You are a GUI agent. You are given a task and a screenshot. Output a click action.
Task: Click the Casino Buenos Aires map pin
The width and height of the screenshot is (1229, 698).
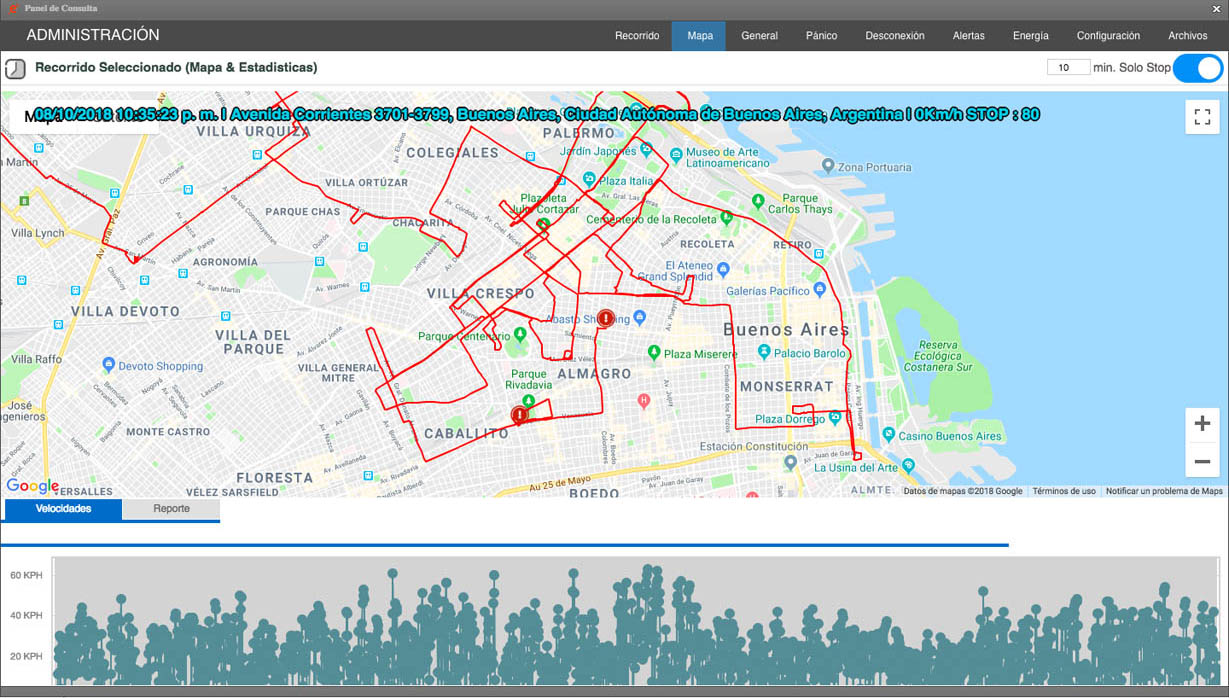click(x=888, y=436)
